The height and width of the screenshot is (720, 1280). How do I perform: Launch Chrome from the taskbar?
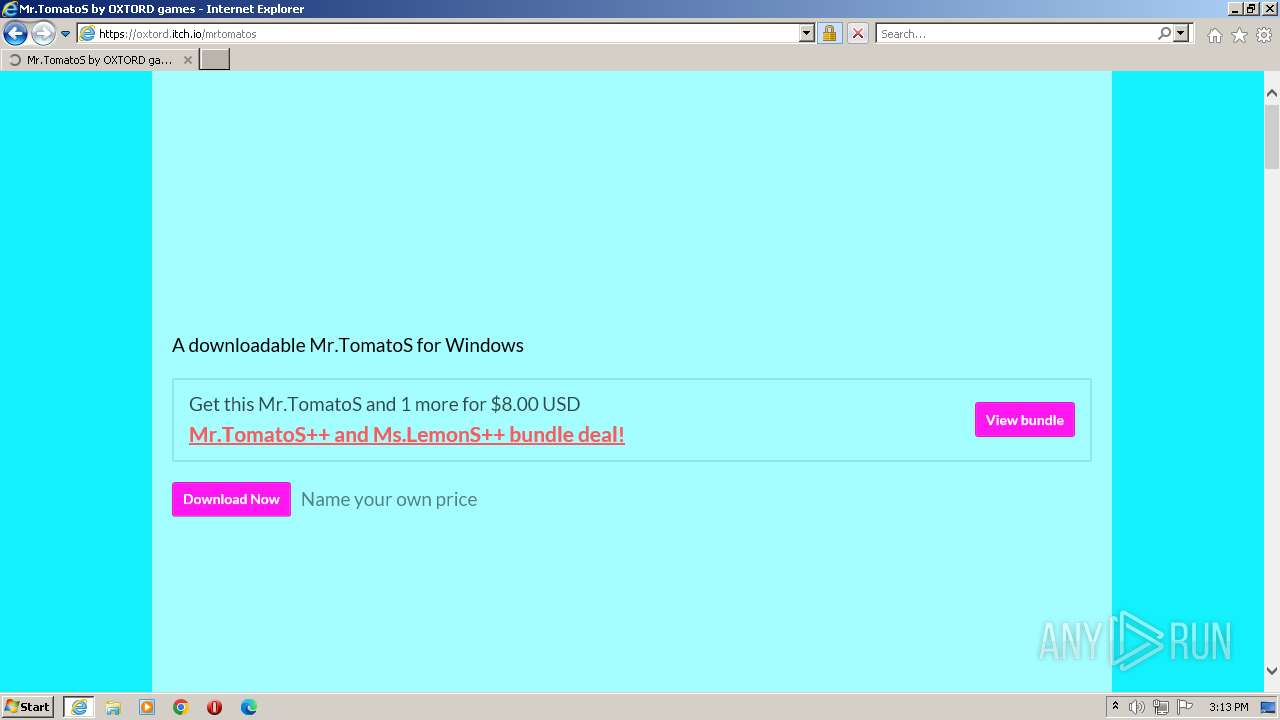coord(181,707)
